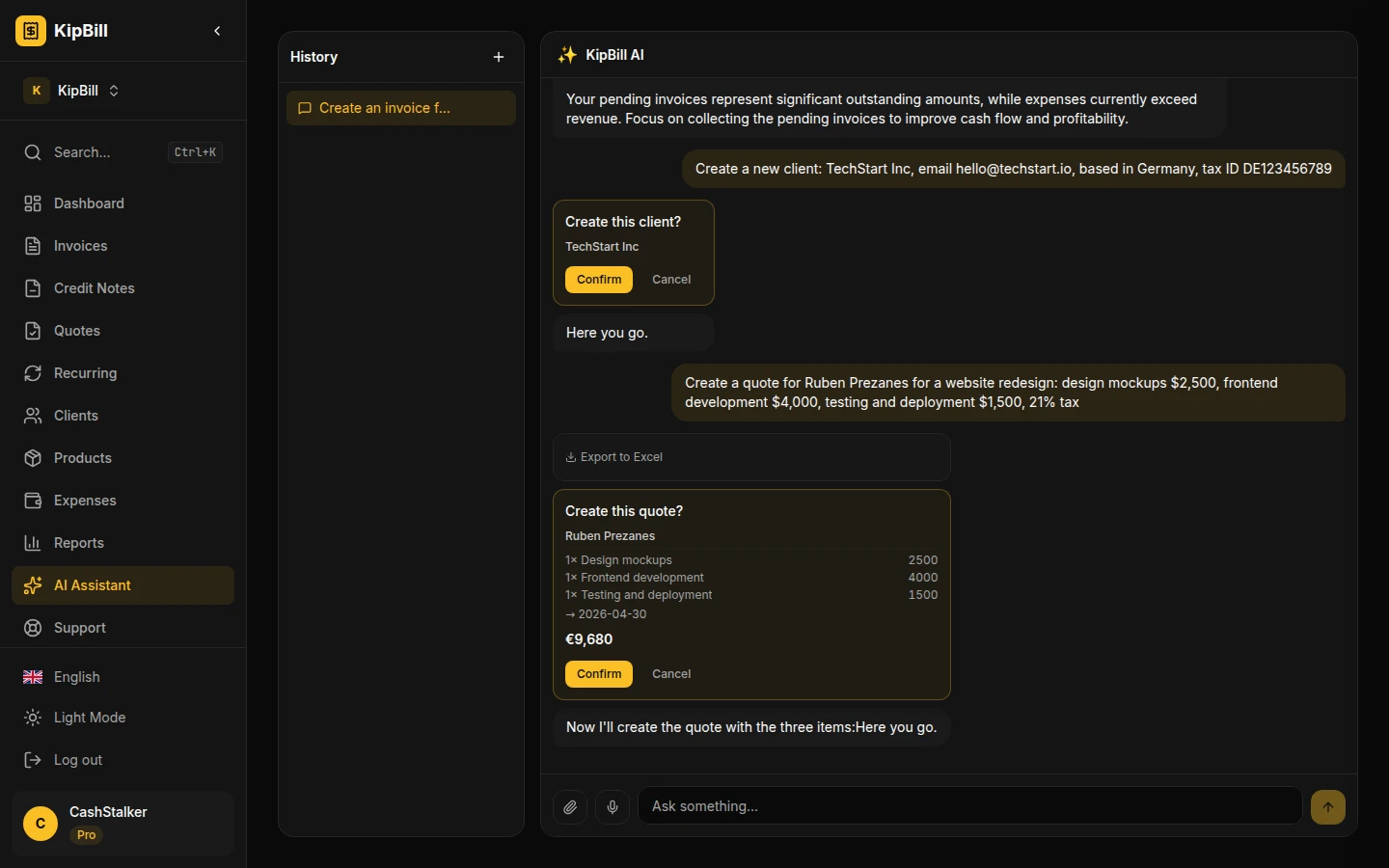
Task: Go to Expenses in the sidebar
Action: [85, 501]
